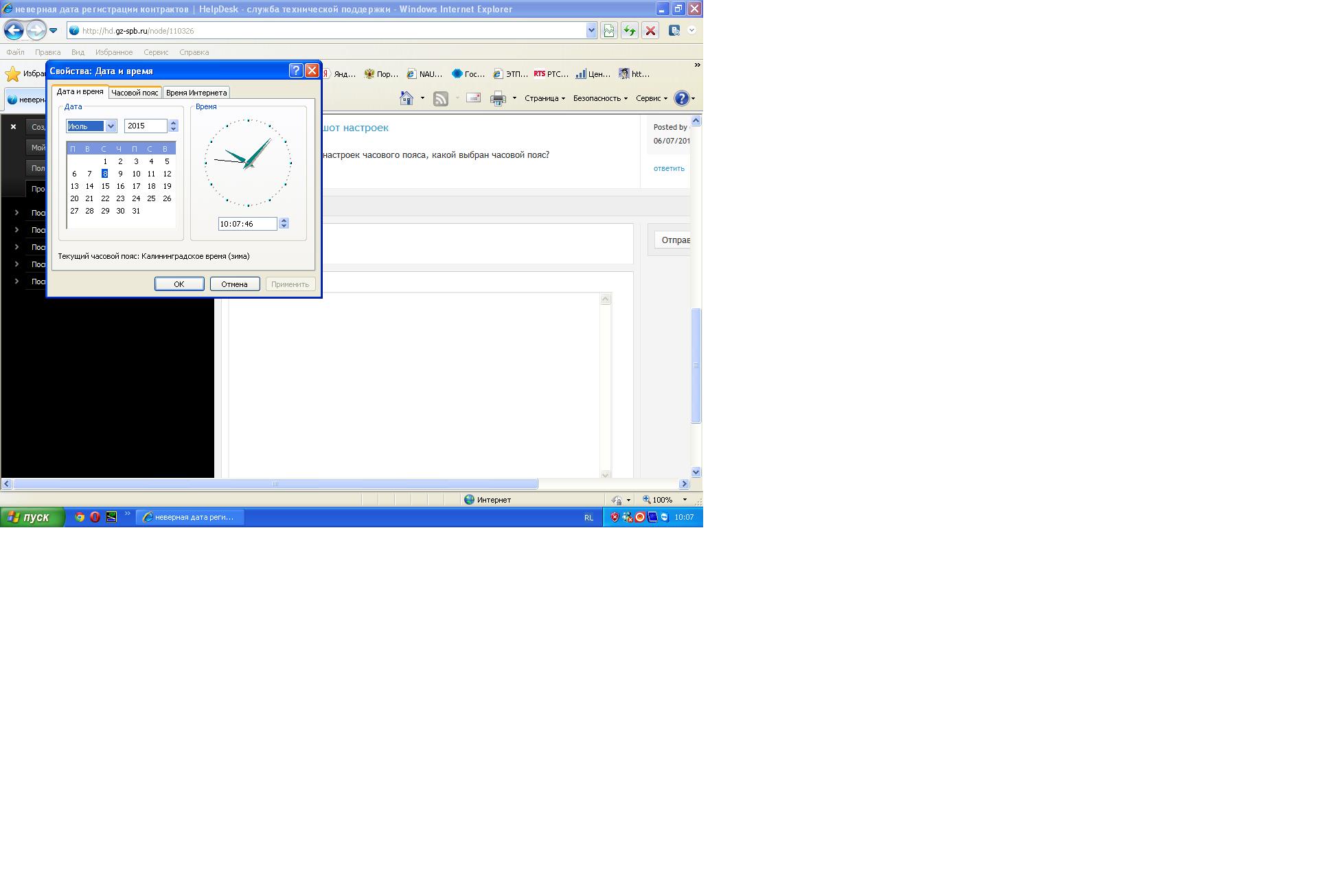Expand the zoom level 100% dropdown

tap(685, 500)
